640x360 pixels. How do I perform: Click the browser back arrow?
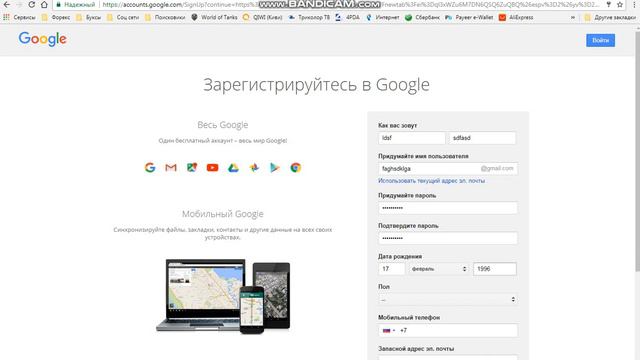point(7,4)
